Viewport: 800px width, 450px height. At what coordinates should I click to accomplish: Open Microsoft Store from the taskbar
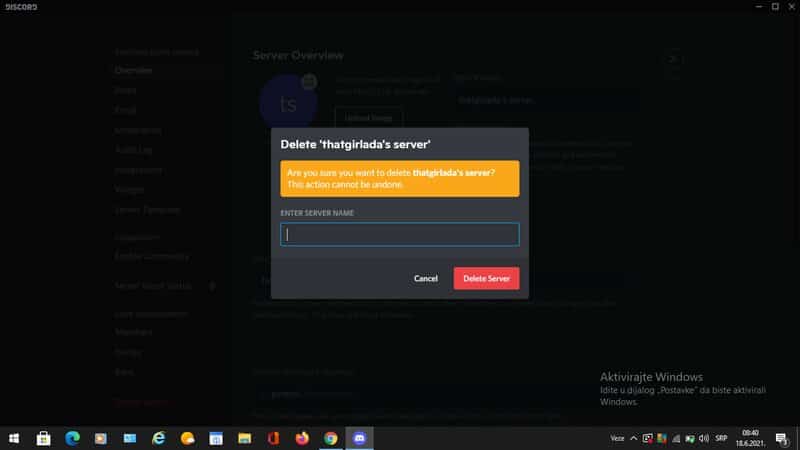[43, 438]
